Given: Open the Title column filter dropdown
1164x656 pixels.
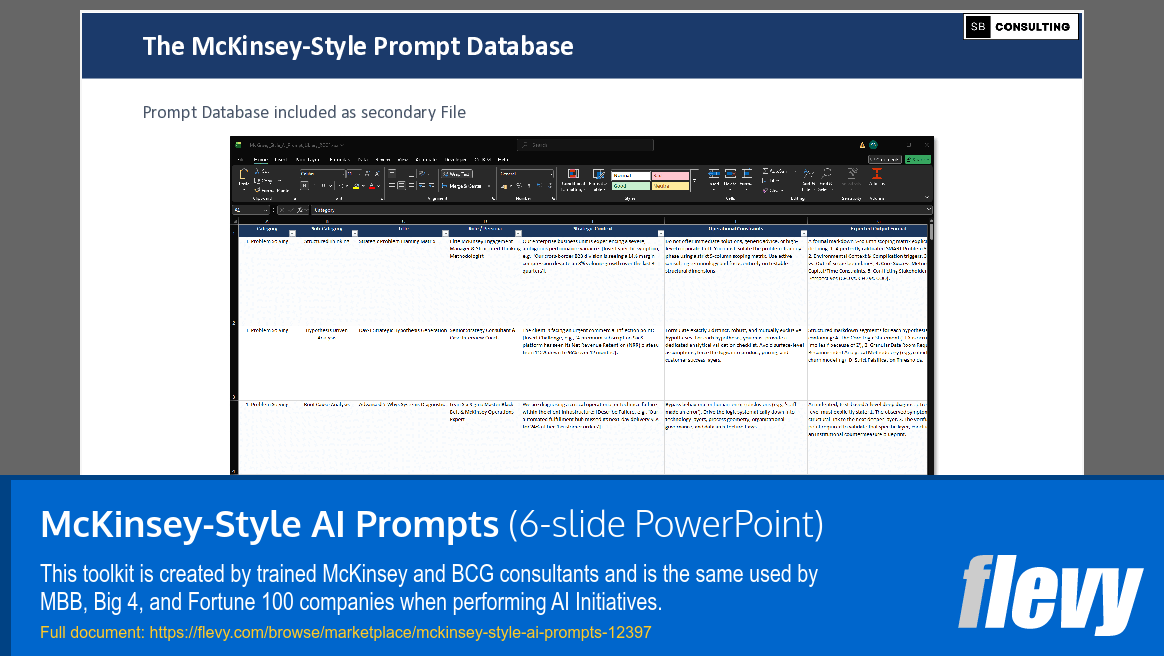Looking at the screenshot, I should pos(445,233).
